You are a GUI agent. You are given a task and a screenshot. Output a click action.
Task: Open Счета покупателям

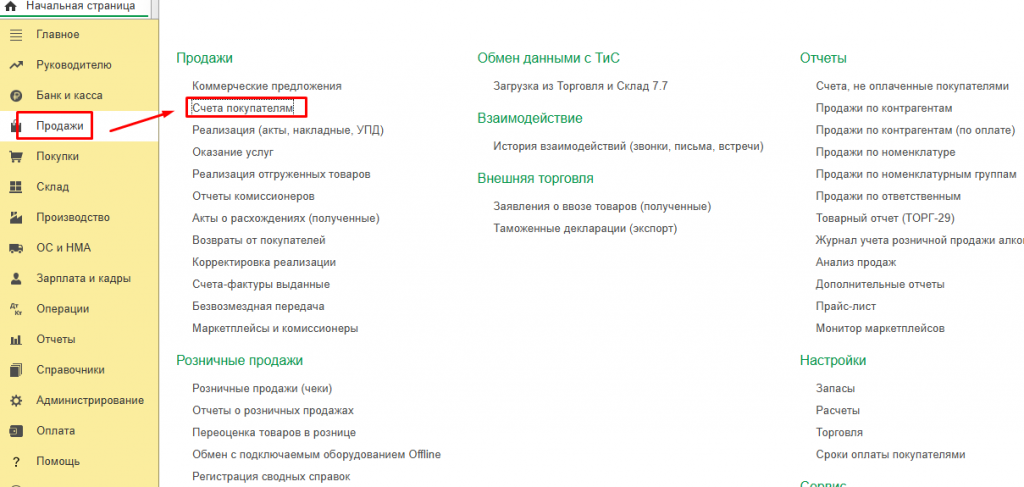pos(243,108)
